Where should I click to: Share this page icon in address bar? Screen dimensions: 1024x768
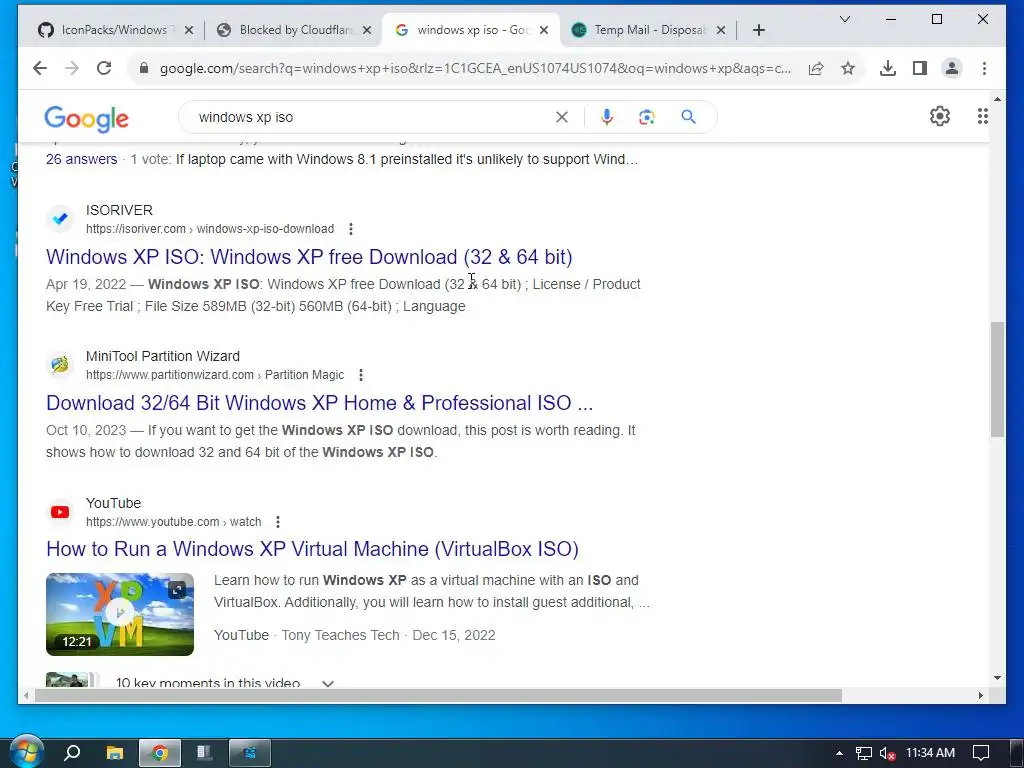tap(816, 68)
